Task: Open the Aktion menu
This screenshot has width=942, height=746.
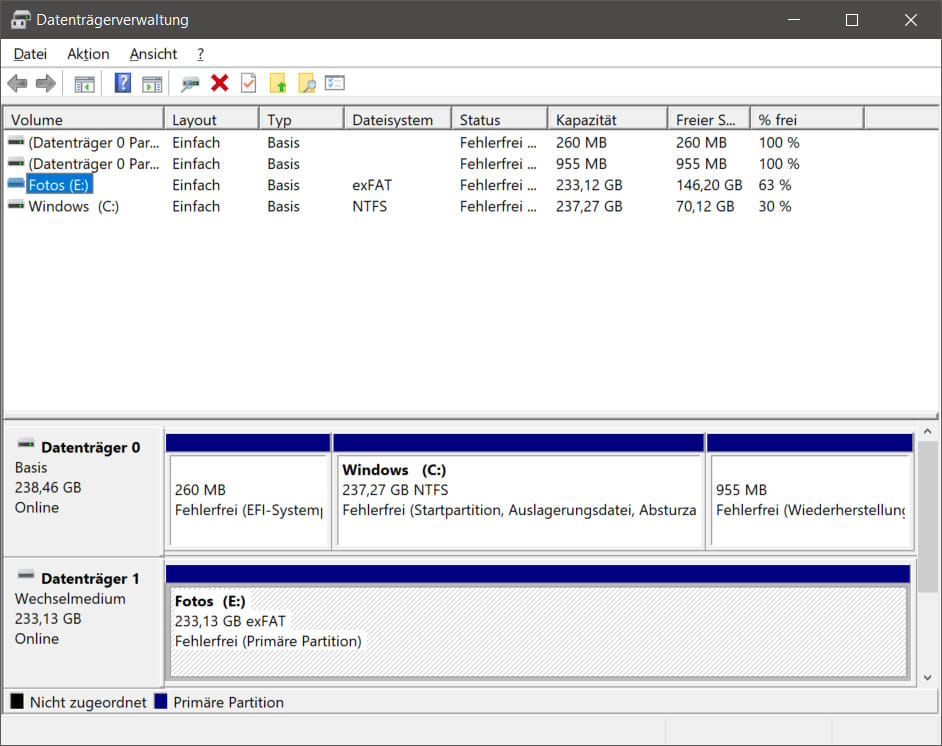Action: tap(88, 54)
